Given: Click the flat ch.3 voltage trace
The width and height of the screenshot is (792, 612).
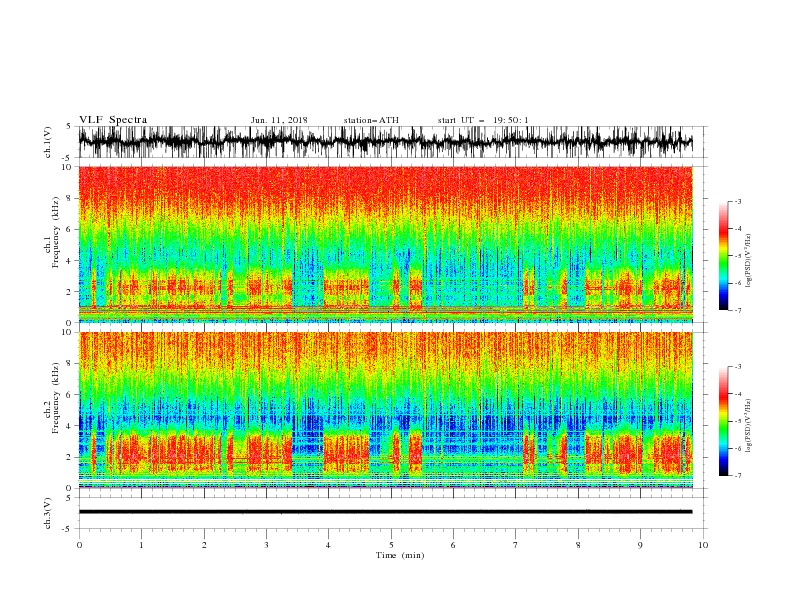Looking at the screenshot, I should click(385, 512).
